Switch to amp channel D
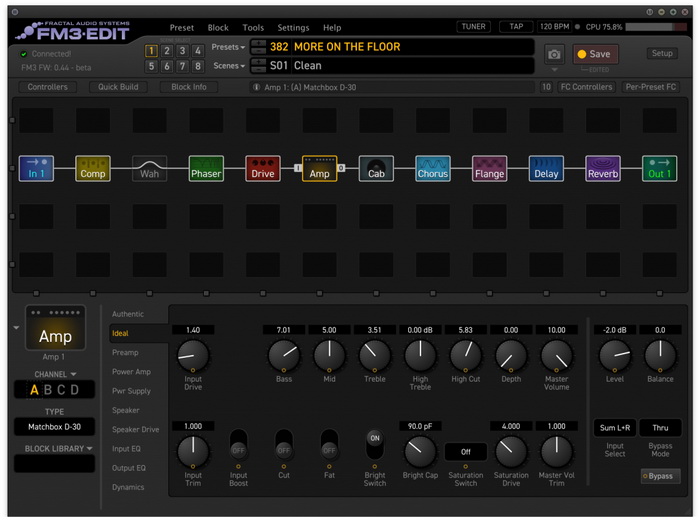This screenshot has width=700, height=526. pyautogui.click(x=75, y=390)
